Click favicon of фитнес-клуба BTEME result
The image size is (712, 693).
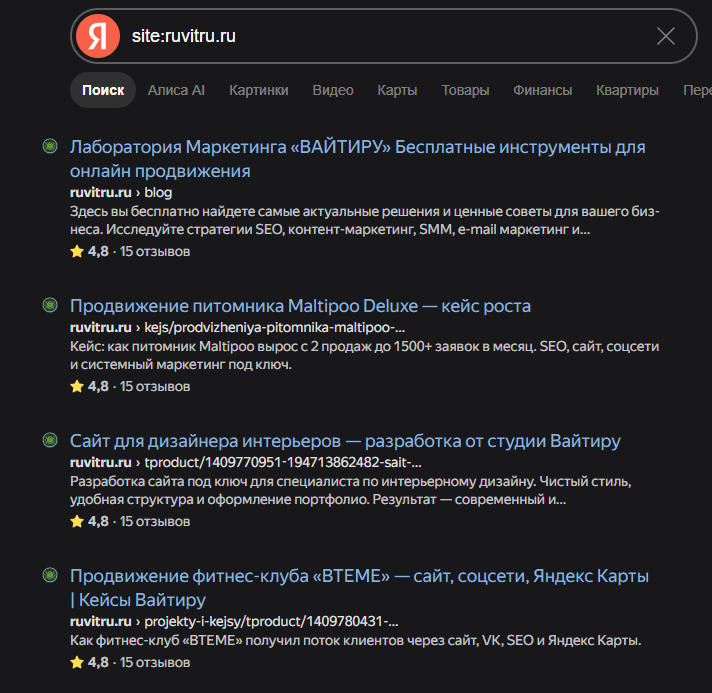point(50,575)
